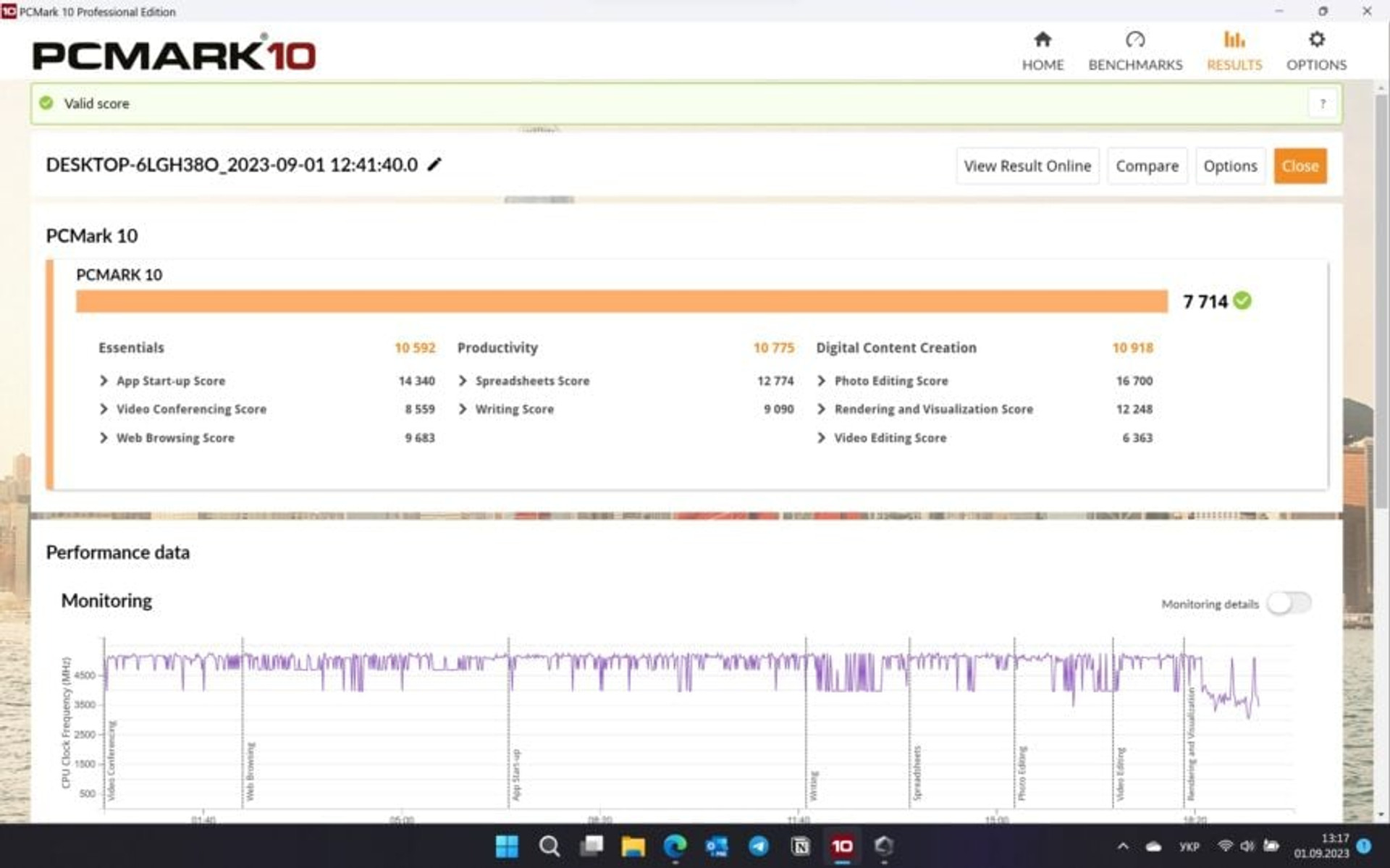Click the Productivity score 10 775
The image size is (1390, 868).
[x=774, y=348]
